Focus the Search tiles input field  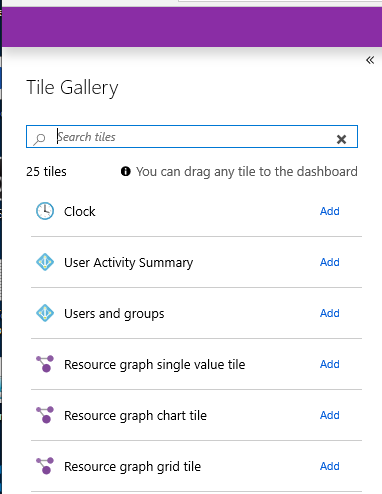(x=192, y=137)
